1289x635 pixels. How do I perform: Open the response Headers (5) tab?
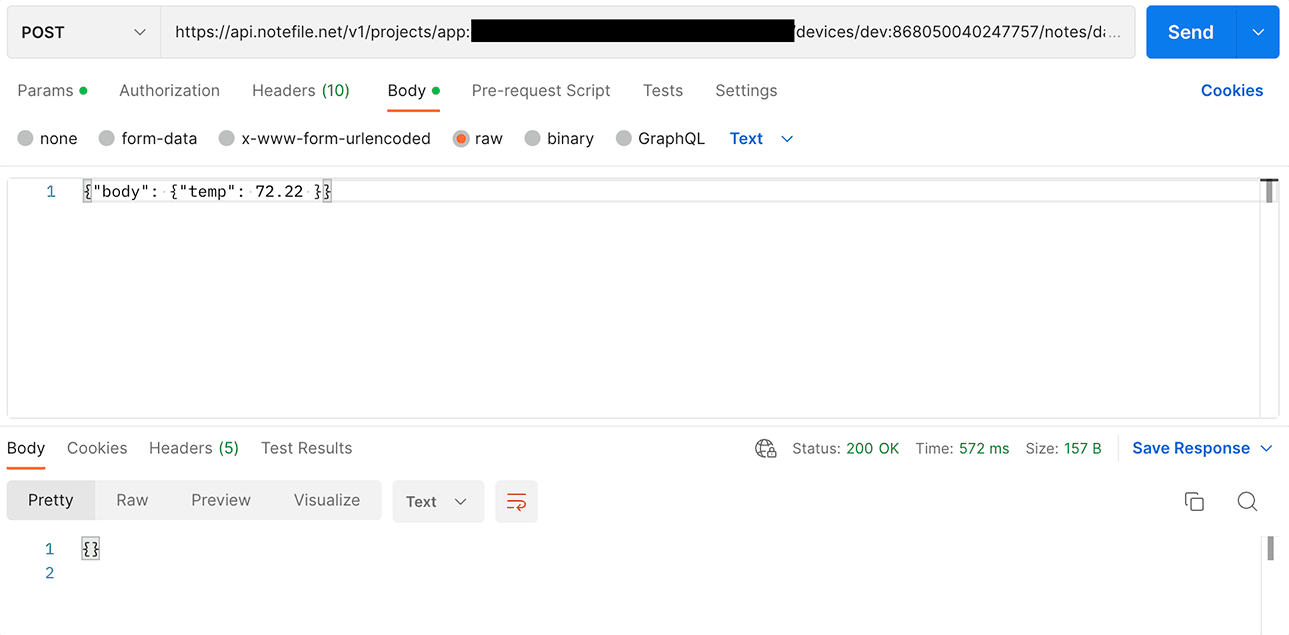pos(194,448)
